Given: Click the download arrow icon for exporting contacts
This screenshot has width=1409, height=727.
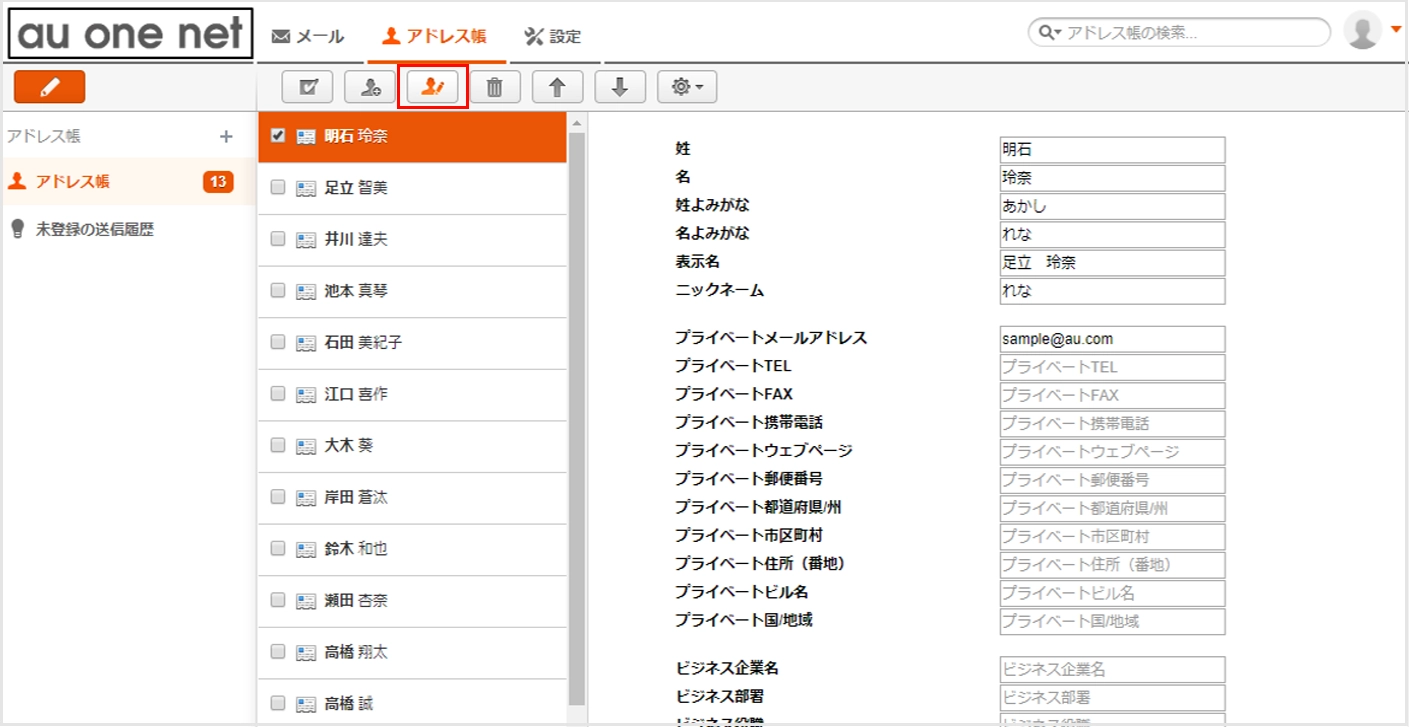Looking at the screenshot, I should (620, 86).
